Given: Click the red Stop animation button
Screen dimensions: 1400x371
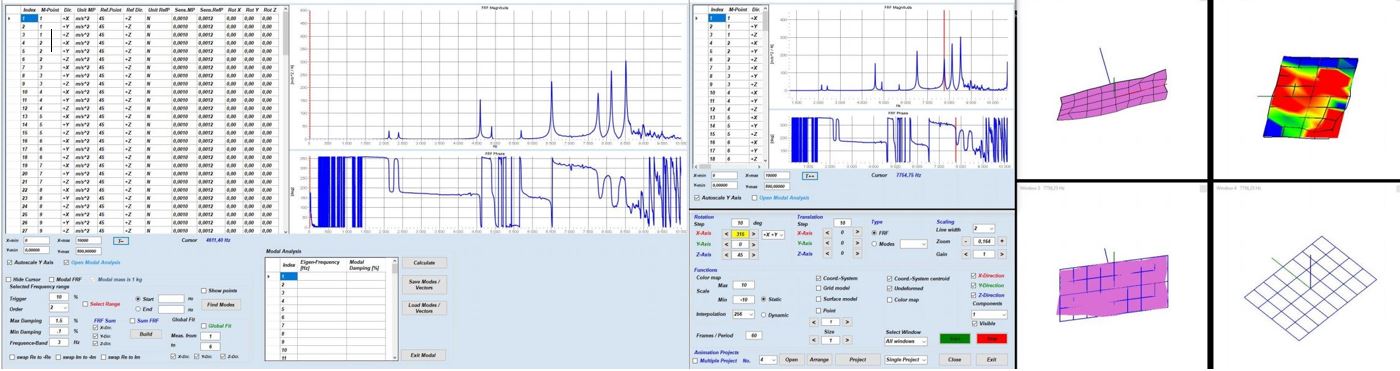Looking at the screenshot, I should 992,338.
